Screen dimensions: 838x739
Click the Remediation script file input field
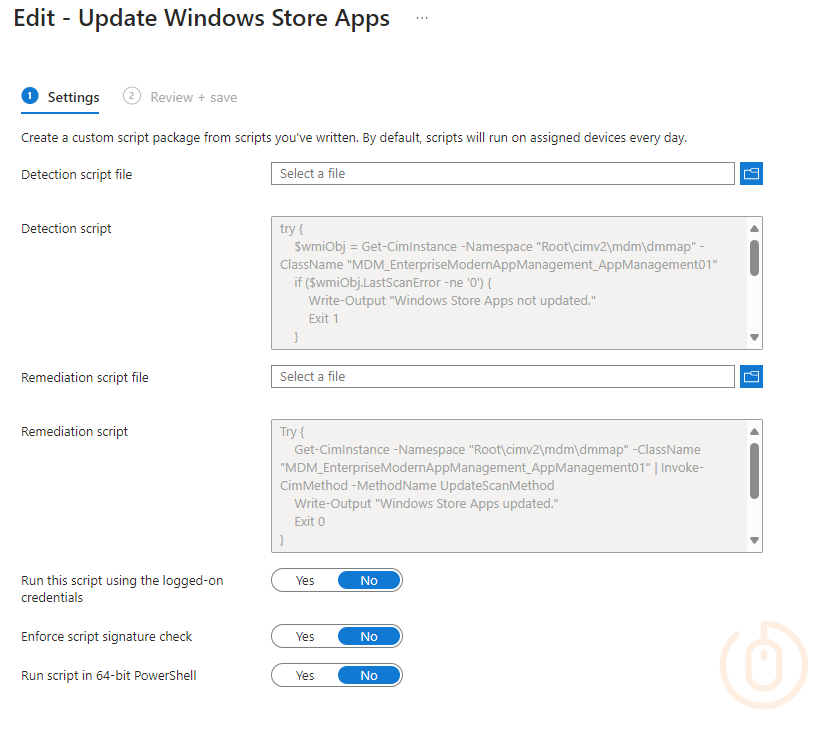tap(502, 377)
